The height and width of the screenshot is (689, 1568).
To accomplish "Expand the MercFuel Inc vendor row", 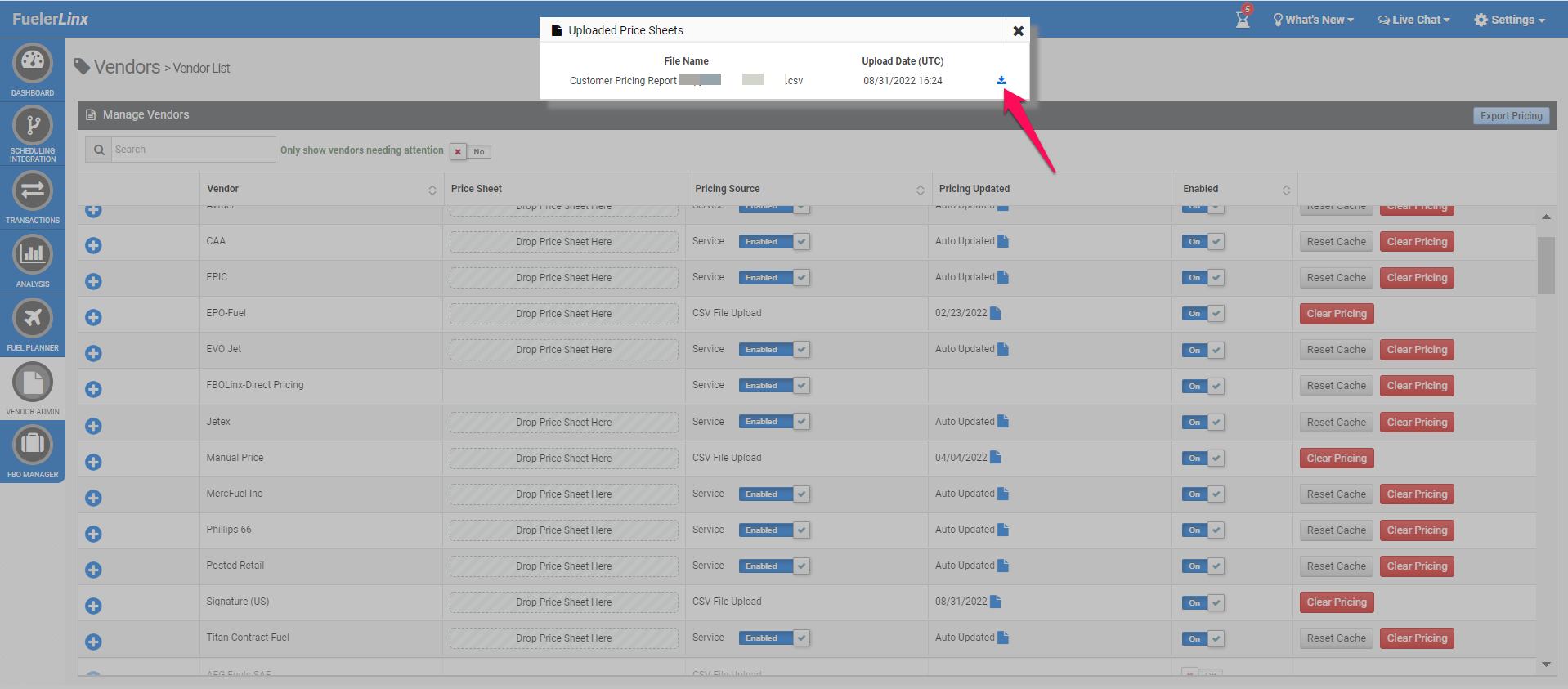I will (x=94, y=498).
